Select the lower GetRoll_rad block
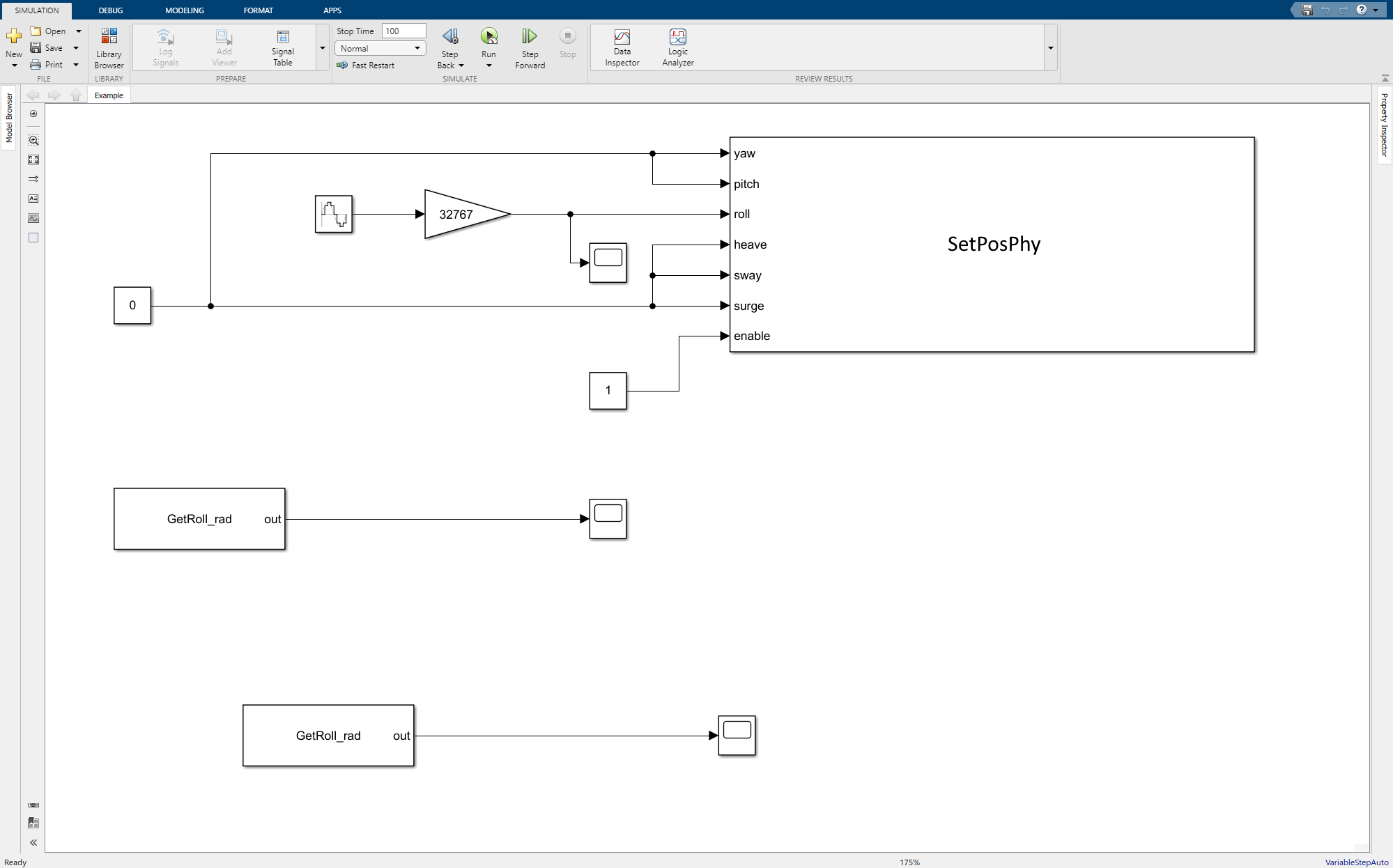The image size is (1393, 868). [x=328, y=736]
